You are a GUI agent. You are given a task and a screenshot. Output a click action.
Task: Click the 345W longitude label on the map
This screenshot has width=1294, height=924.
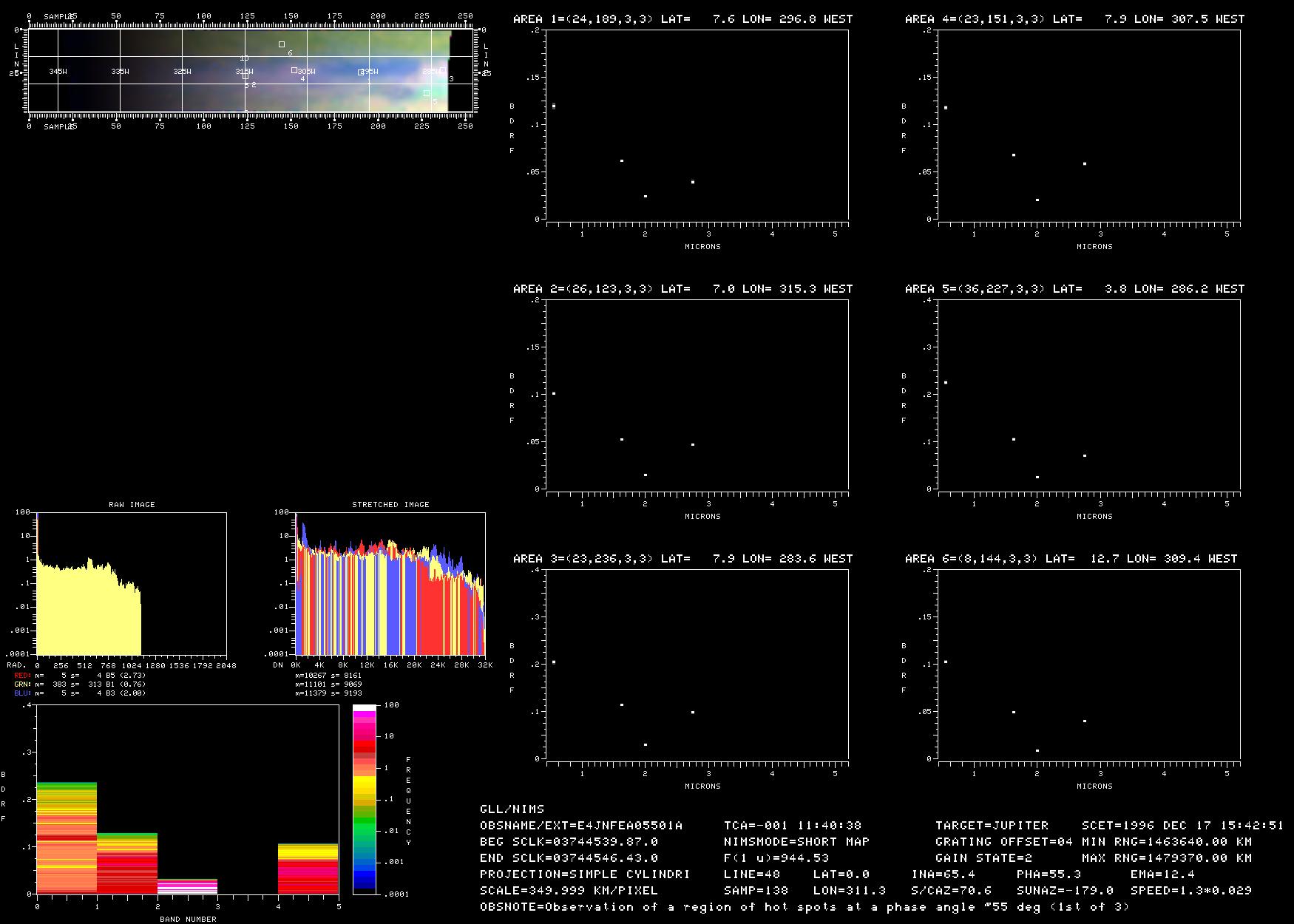click(x=58, y=72)
